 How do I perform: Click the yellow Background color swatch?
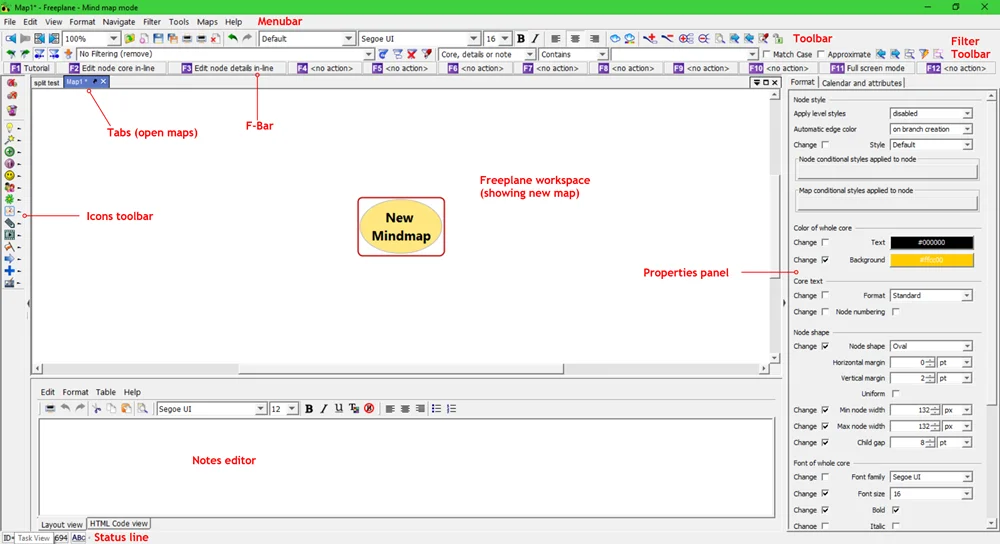932,260
